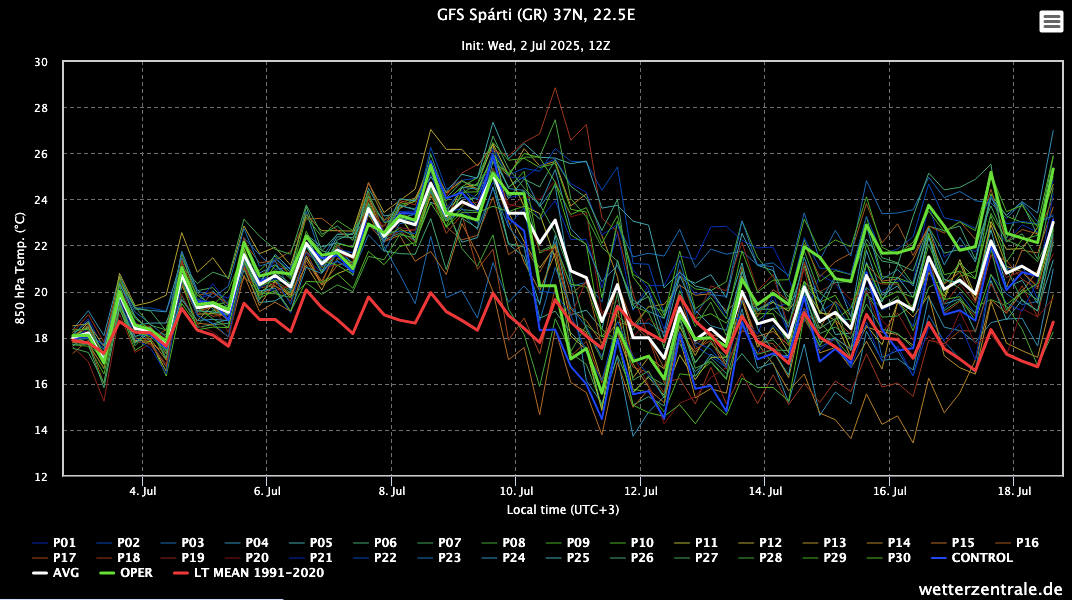Click the 10. Jul x-axis label
This screenshot has width=1072, height=600.
point(515,492)
